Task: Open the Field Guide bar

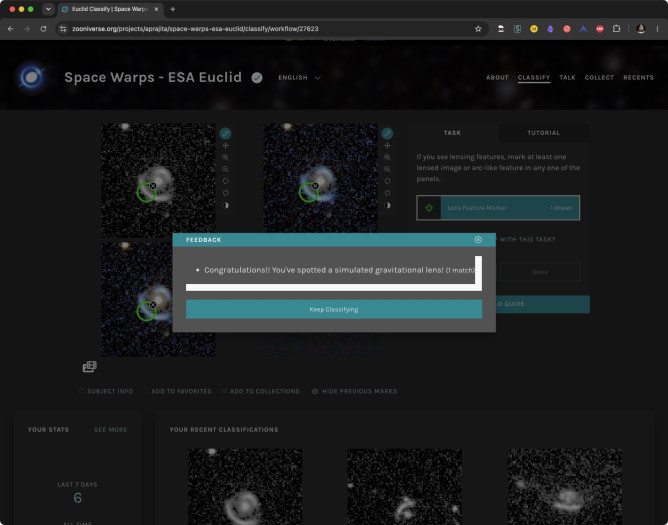Action: coord(543,304)
